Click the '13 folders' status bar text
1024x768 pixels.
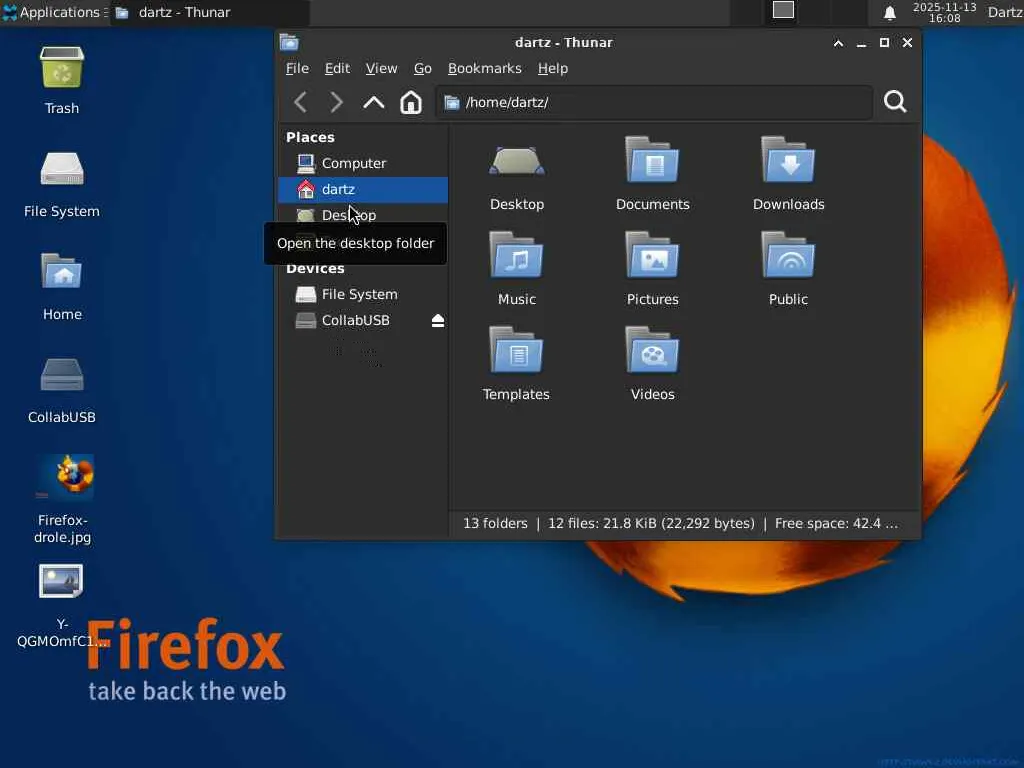495,524
